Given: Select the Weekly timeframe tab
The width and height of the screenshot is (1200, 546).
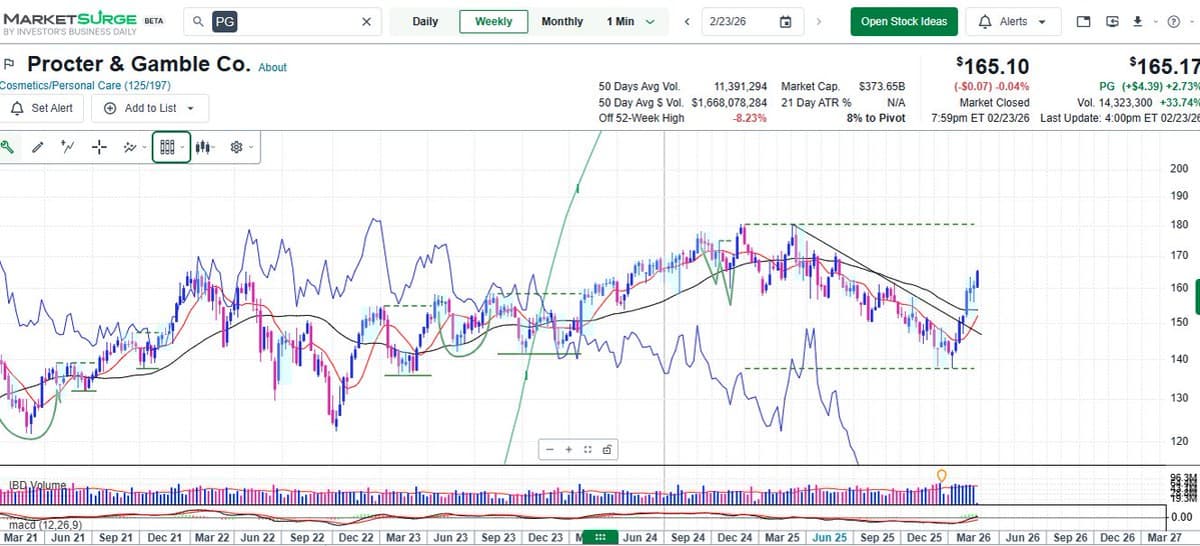Looking at the screenshot, I should click(x=494, y=21).
